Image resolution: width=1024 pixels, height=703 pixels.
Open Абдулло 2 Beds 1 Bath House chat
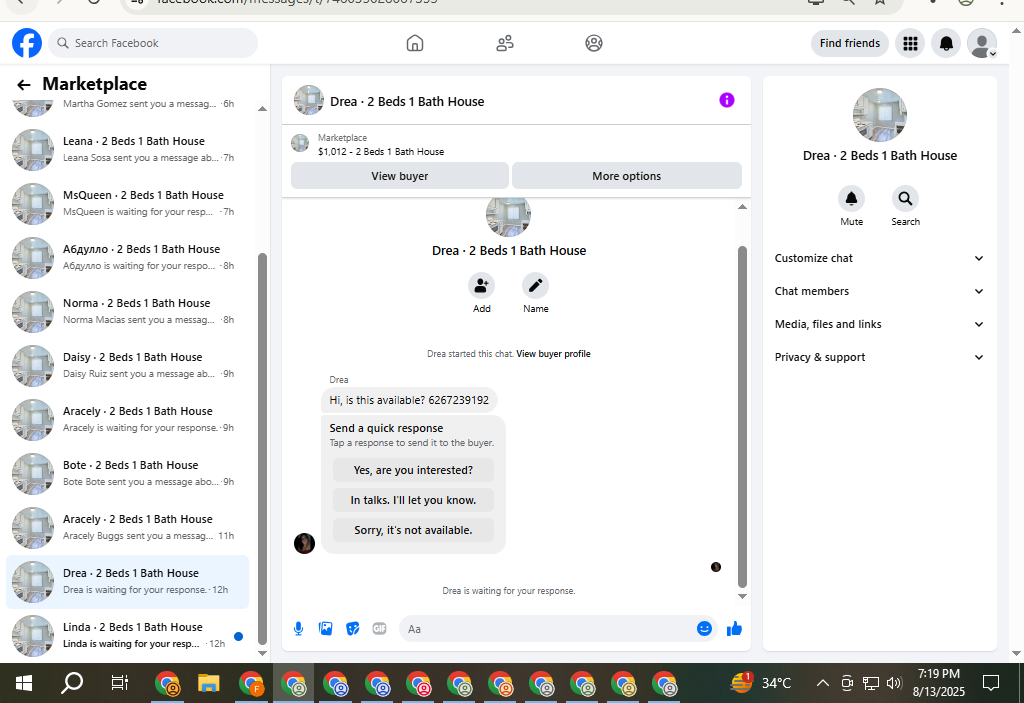tap(128, 257)
